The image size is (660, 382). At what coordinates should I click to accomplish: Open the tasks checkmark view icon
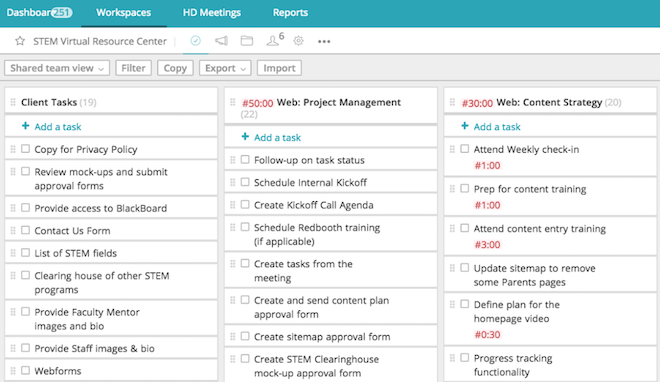pos(195,41)
